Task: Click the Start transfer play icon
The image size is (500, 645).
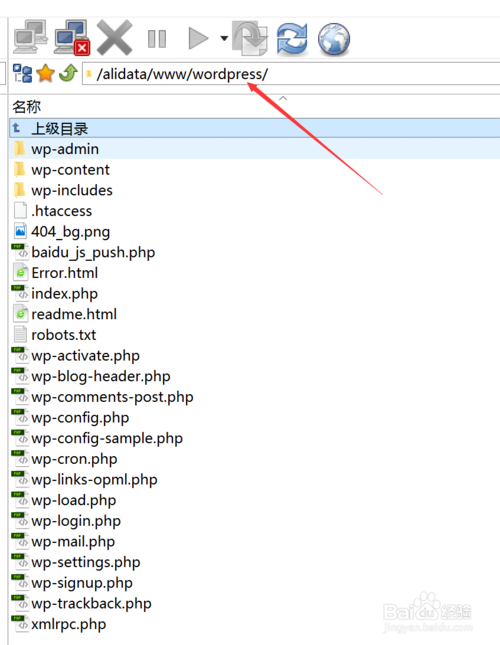Action: (198, 38)
